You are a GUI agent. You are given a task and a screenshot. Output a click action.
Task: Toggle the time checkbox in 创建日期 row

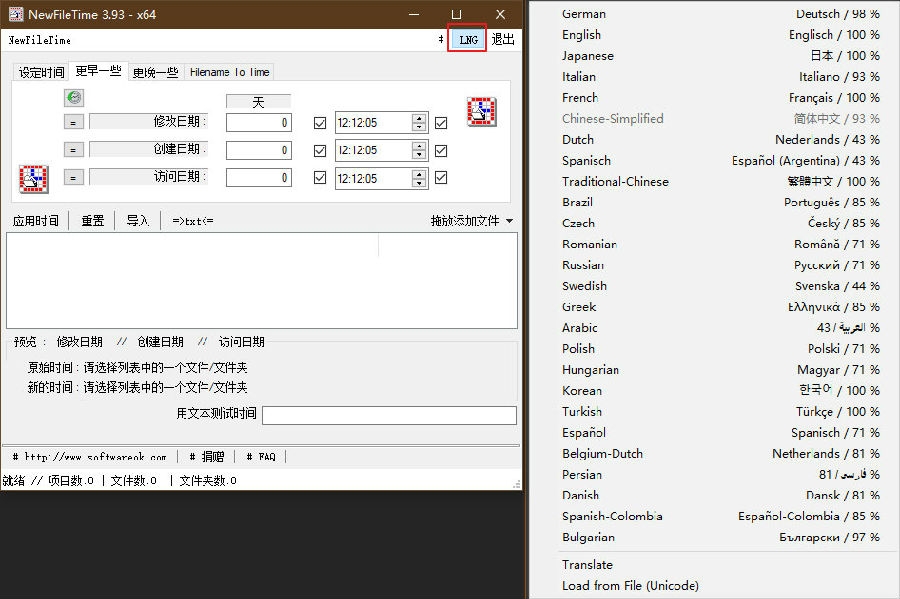320,150
